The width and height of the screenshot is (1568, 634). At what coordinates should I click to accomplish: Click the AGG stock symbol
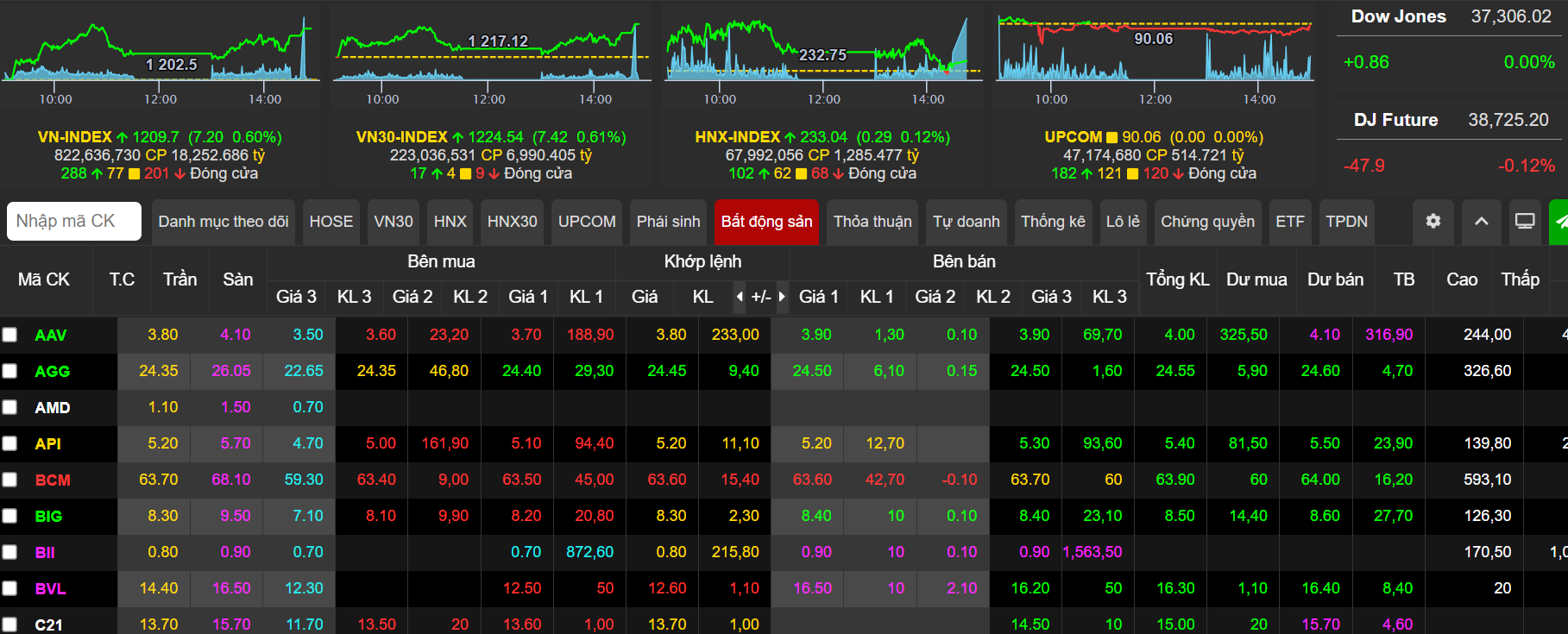pos(52,372)
